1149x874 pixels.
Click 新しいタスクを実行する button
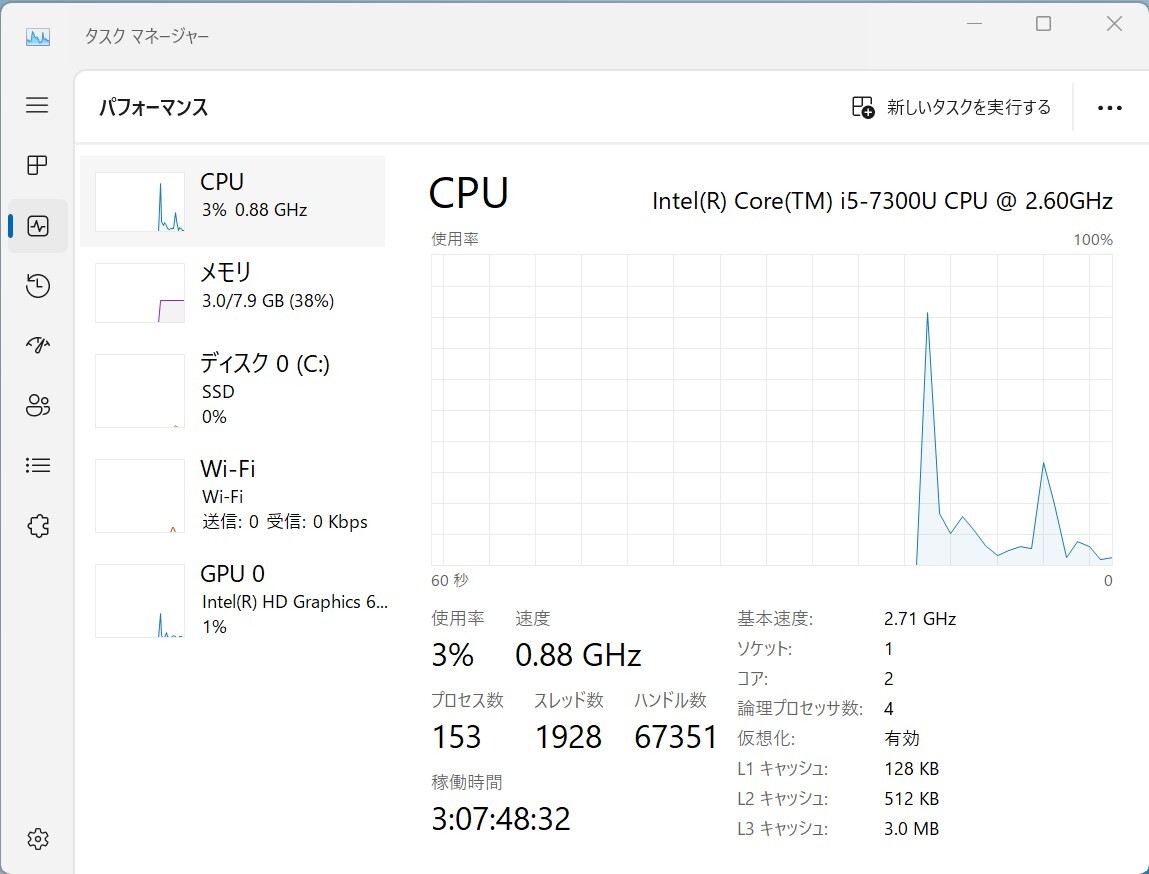coord(951,107)
